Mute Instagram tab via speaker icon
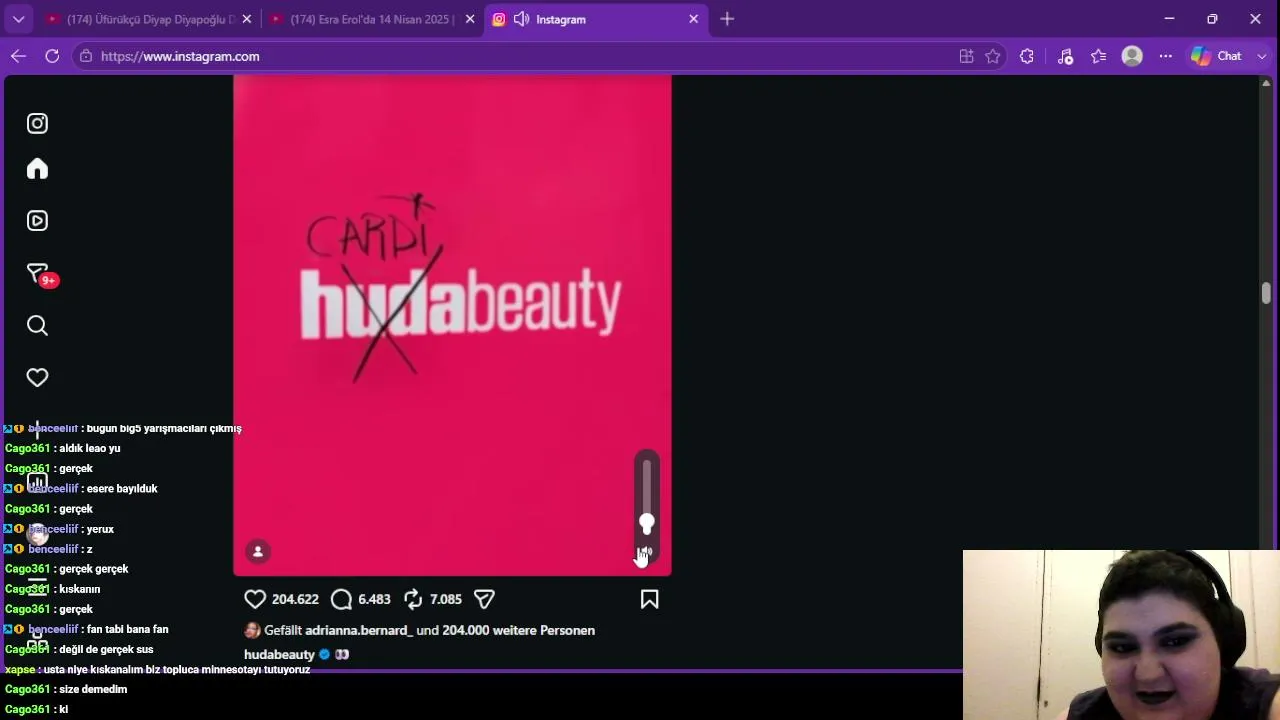This screenshot has height=720, width=1280. (521, 19)
